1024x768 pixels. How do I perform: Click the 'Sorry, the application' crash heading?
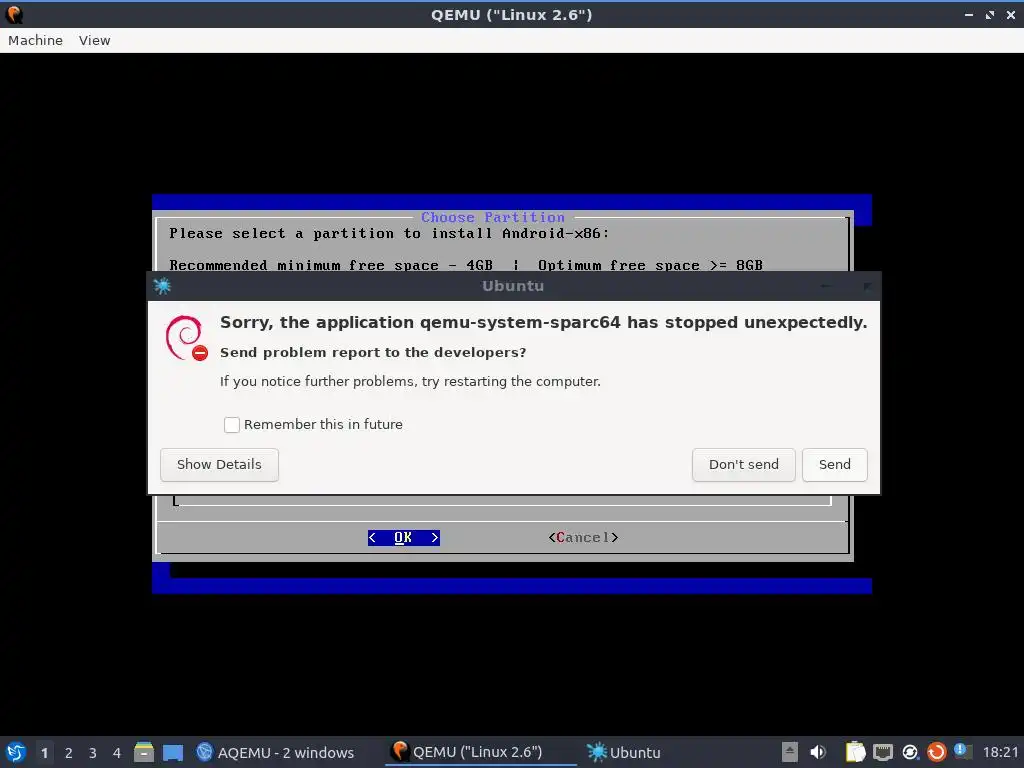pos(543,323)
